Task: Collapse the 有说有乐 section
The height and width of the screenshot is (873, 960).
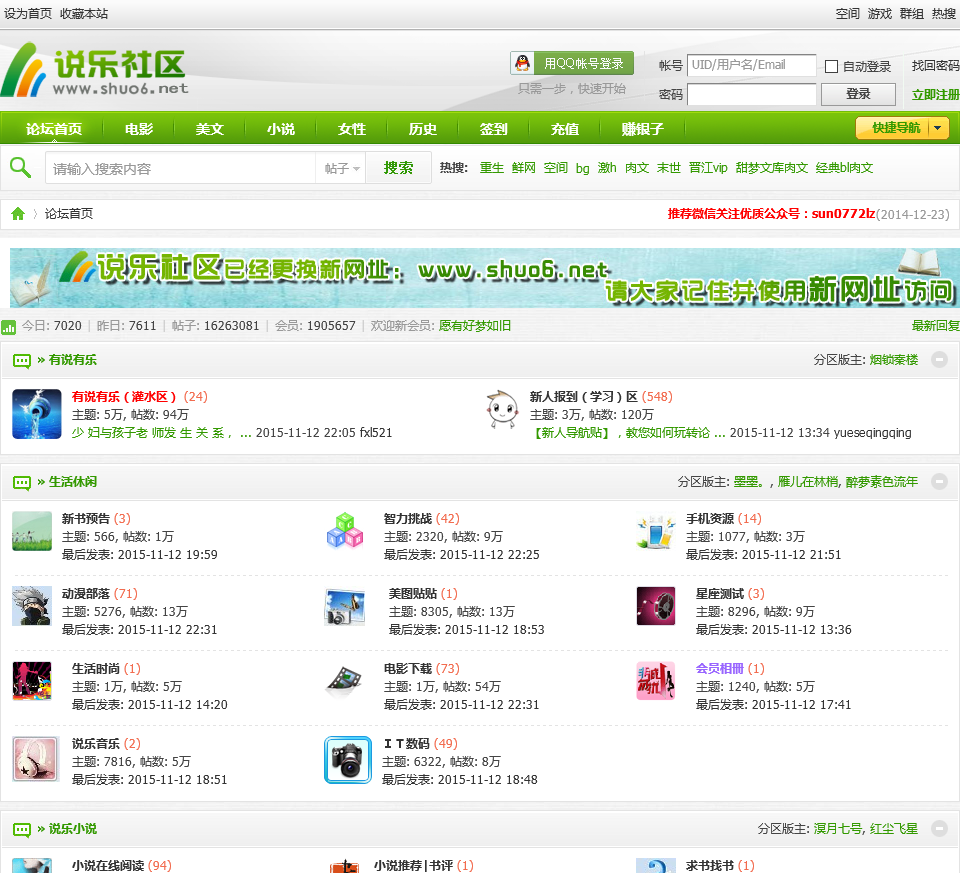Action: click(x=939, y=359)
